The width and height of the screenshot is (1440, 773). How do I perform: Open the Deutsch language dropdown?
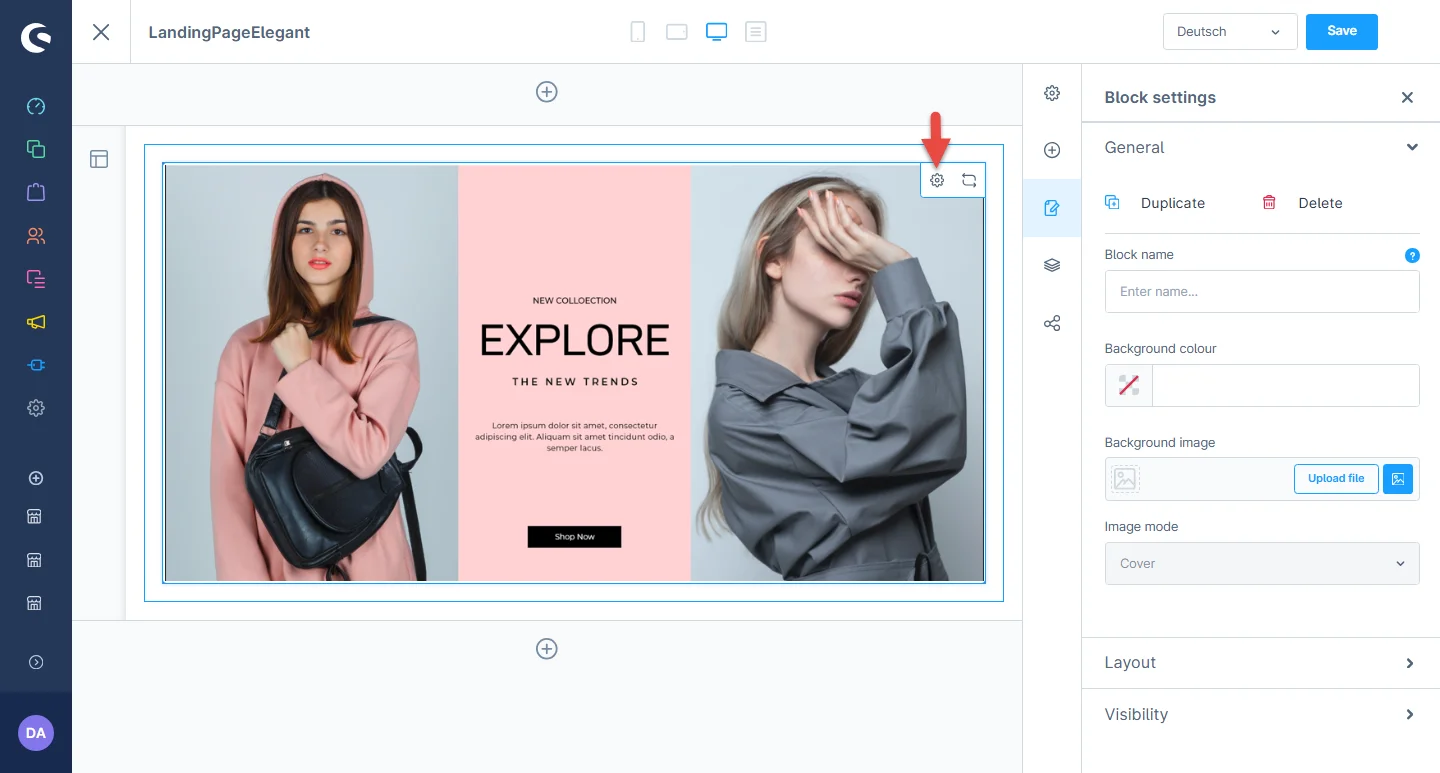(x=1230, y=32)
